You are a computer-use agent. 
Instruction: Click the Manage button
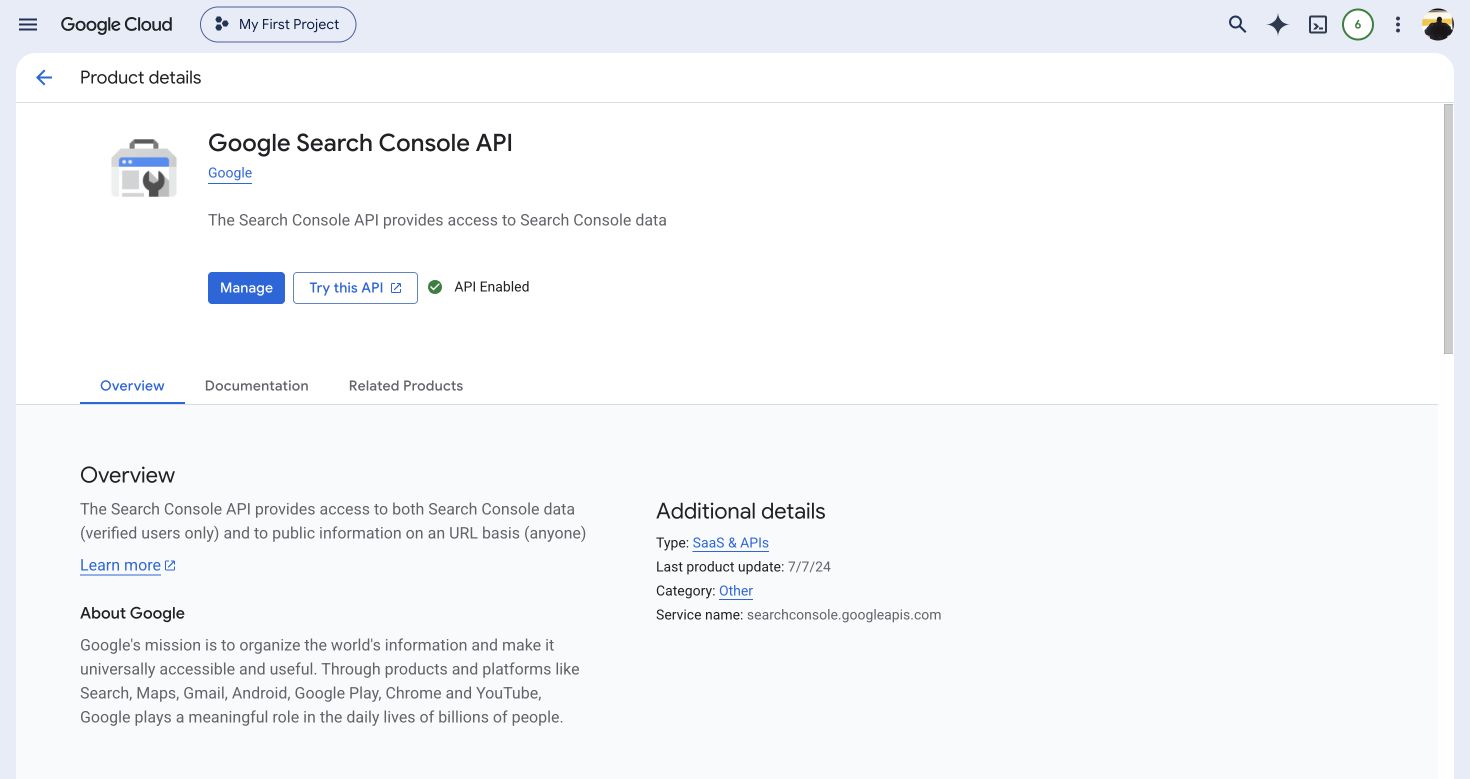tap(246, 288)
